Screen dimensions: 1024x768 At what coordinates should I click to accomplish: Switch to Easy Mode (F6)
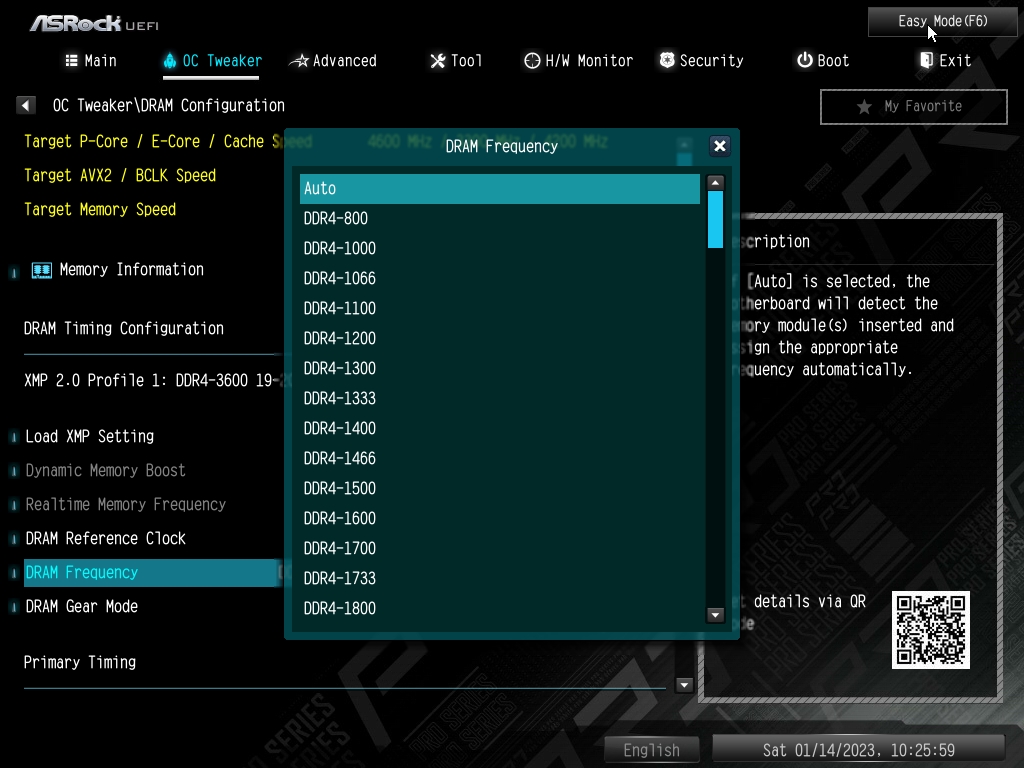pos(942,22)
